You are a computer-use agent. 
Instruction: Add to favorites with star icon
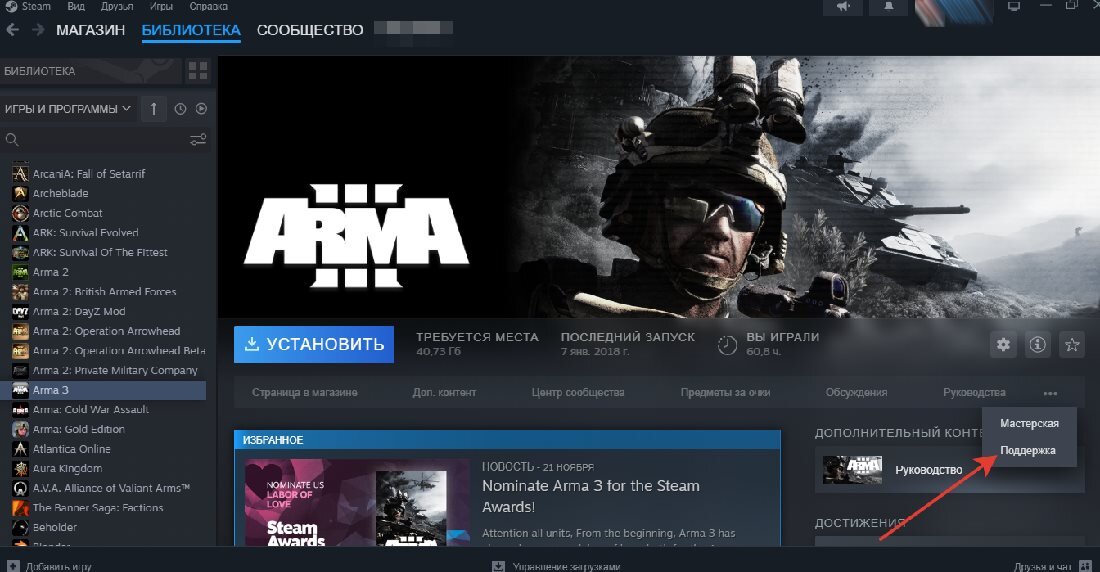tap(1072, 345)
